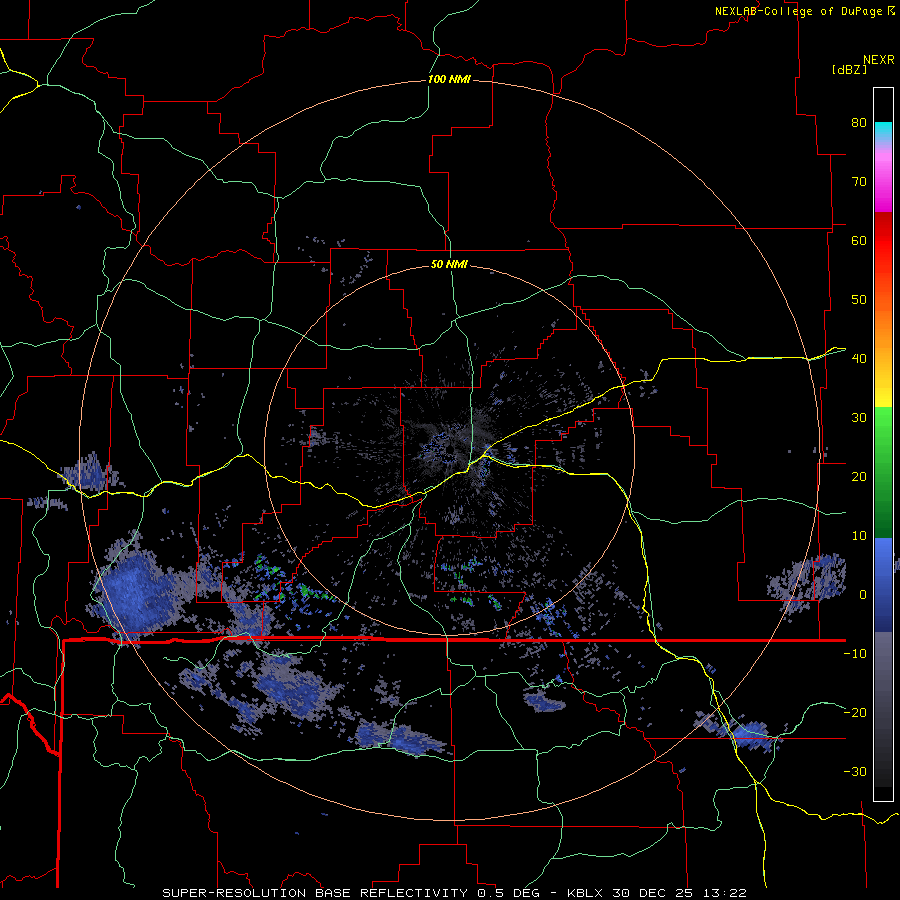Screen dimensions: 900x900
Task: Click the -10 value on the dBZ scale
Action: coord(855,653)
